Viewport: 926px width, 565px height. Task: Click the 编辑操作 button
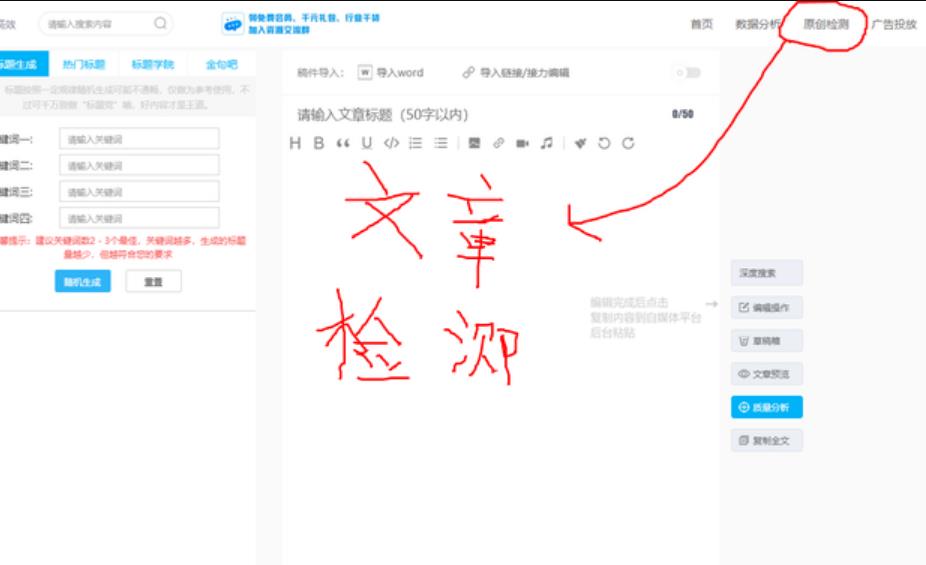[767, 307]
